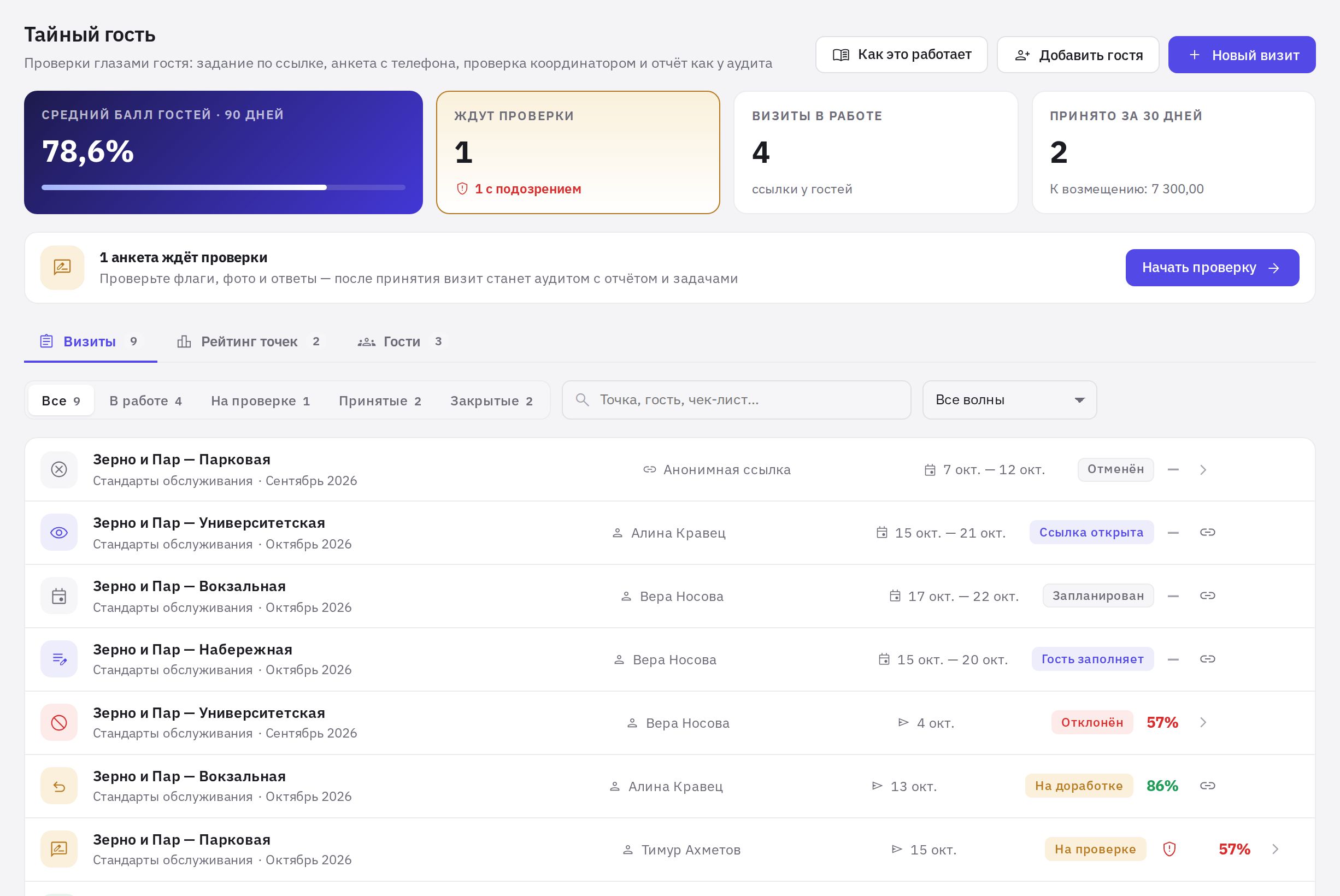Click the red shield icon beside «1 с подозрением»

pos(462,188)
